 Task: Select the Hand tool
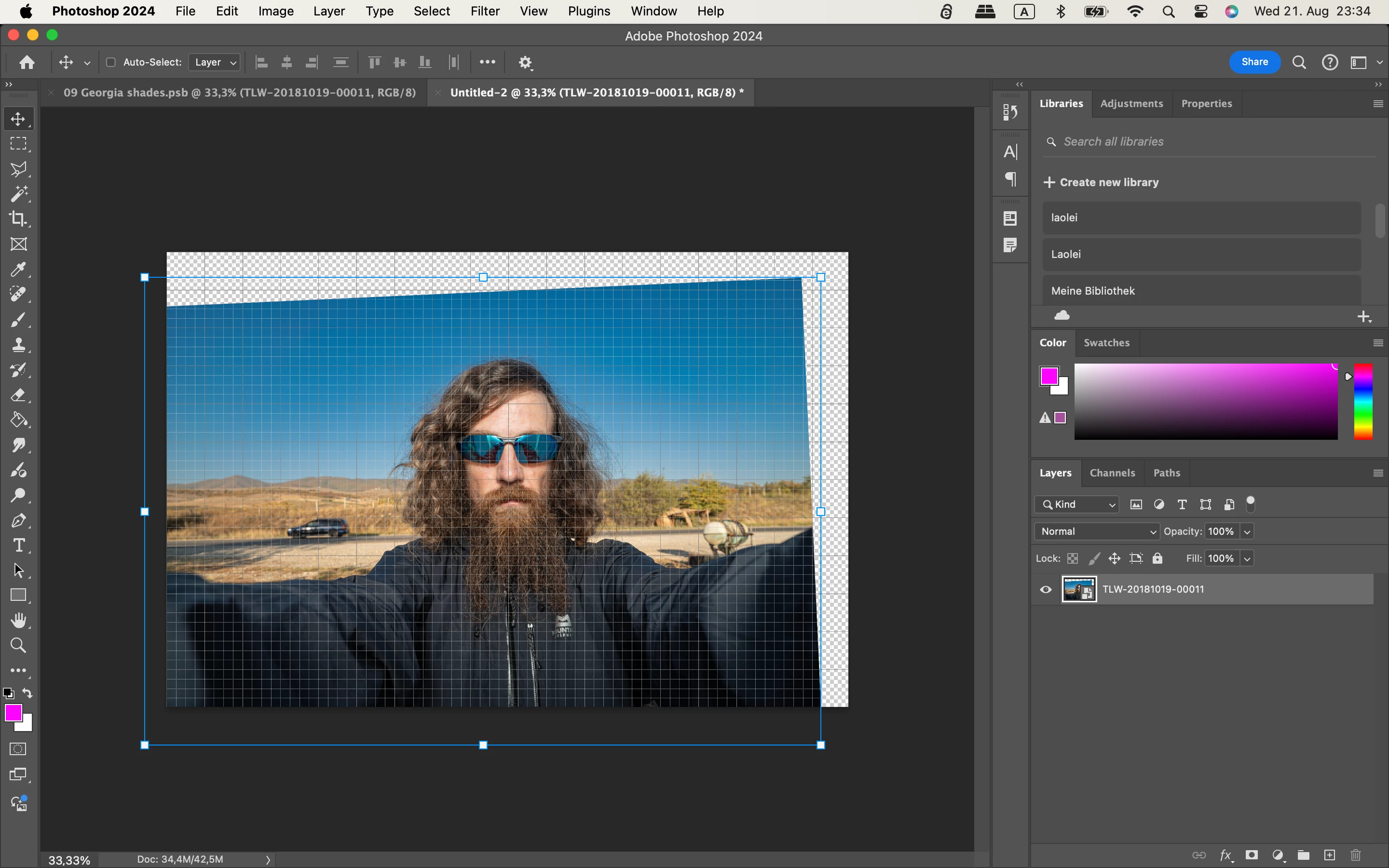pyautogui.click(x=18, y=620)
